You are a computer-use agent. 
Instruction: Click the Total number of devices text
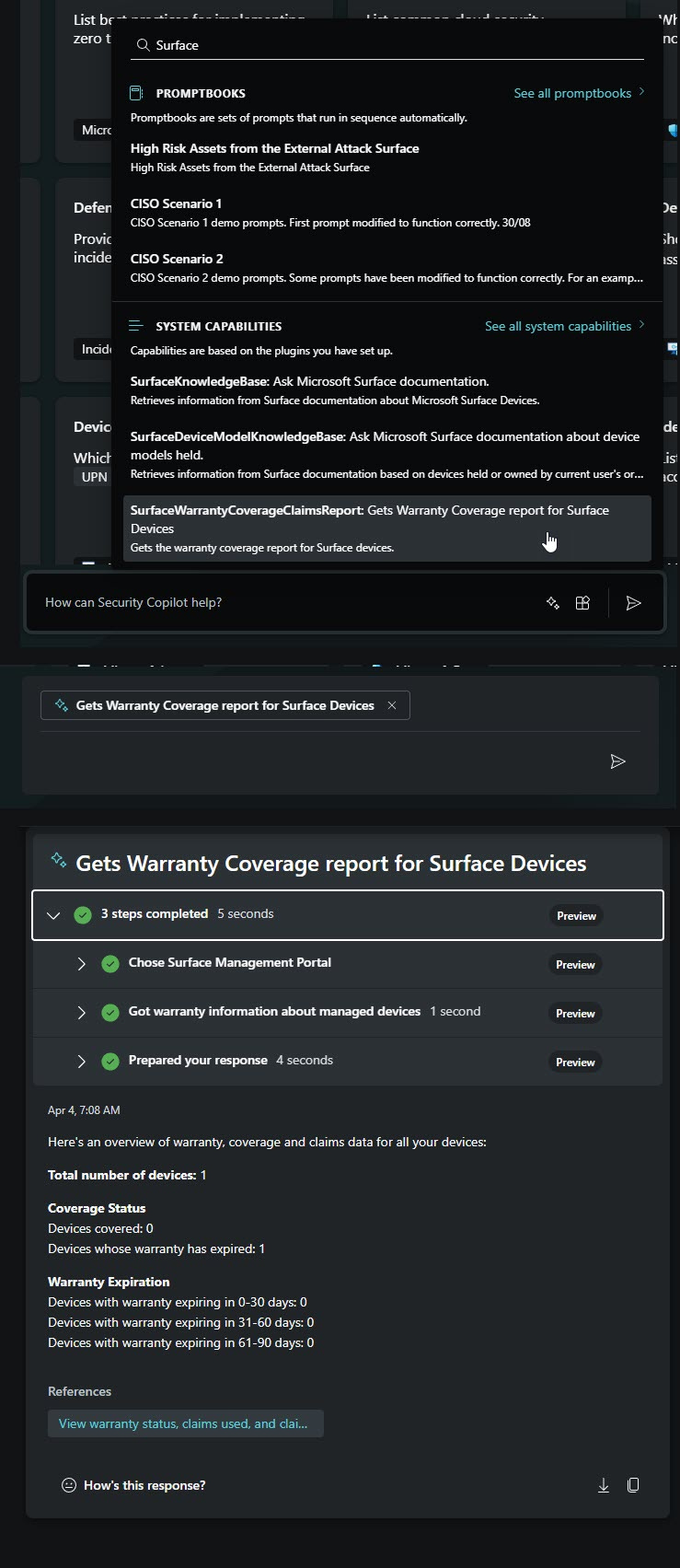127,1175
